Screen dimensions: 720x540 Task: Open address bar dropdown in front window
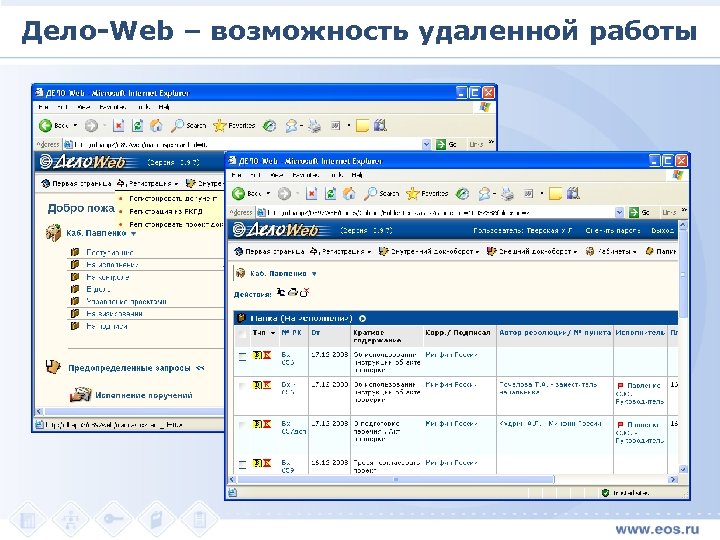(619, 213)
